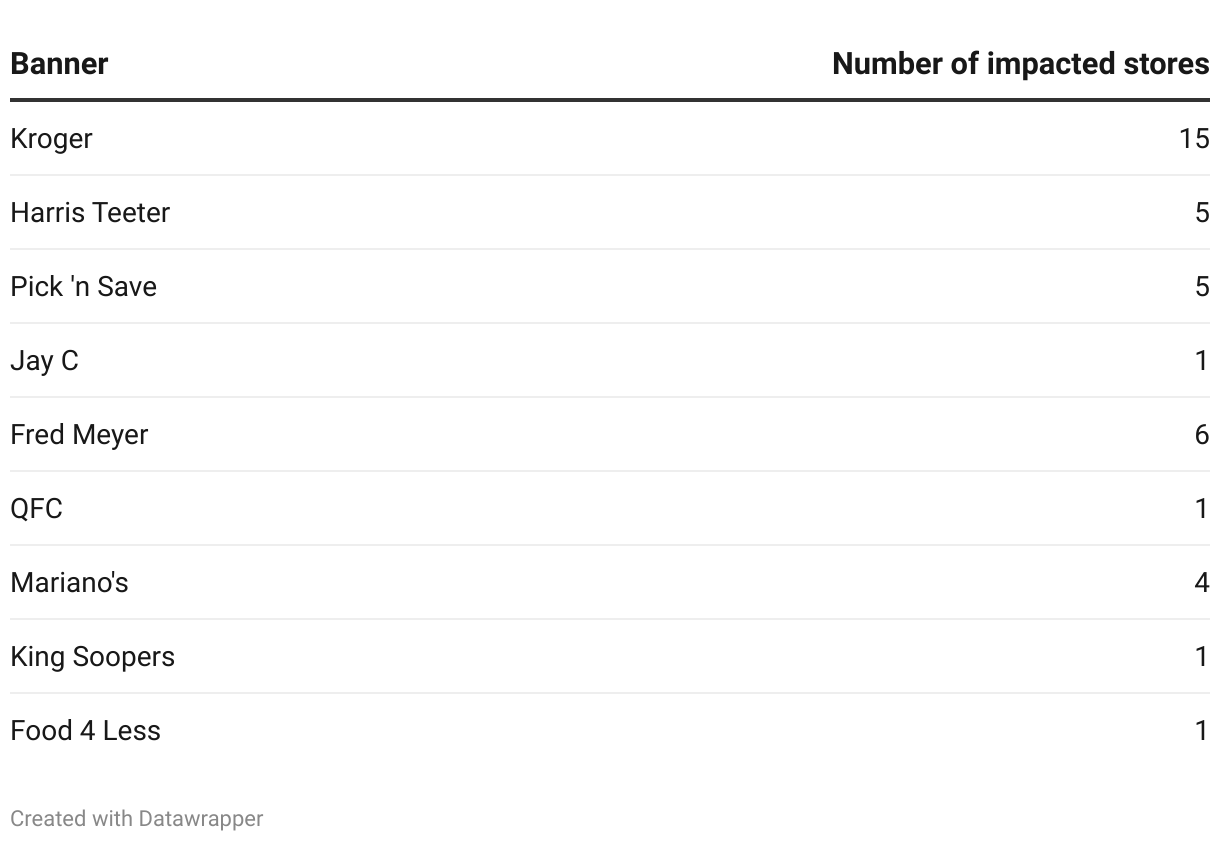Select the Jay C row label
1220x842 pixels.
tap(44, 360)
